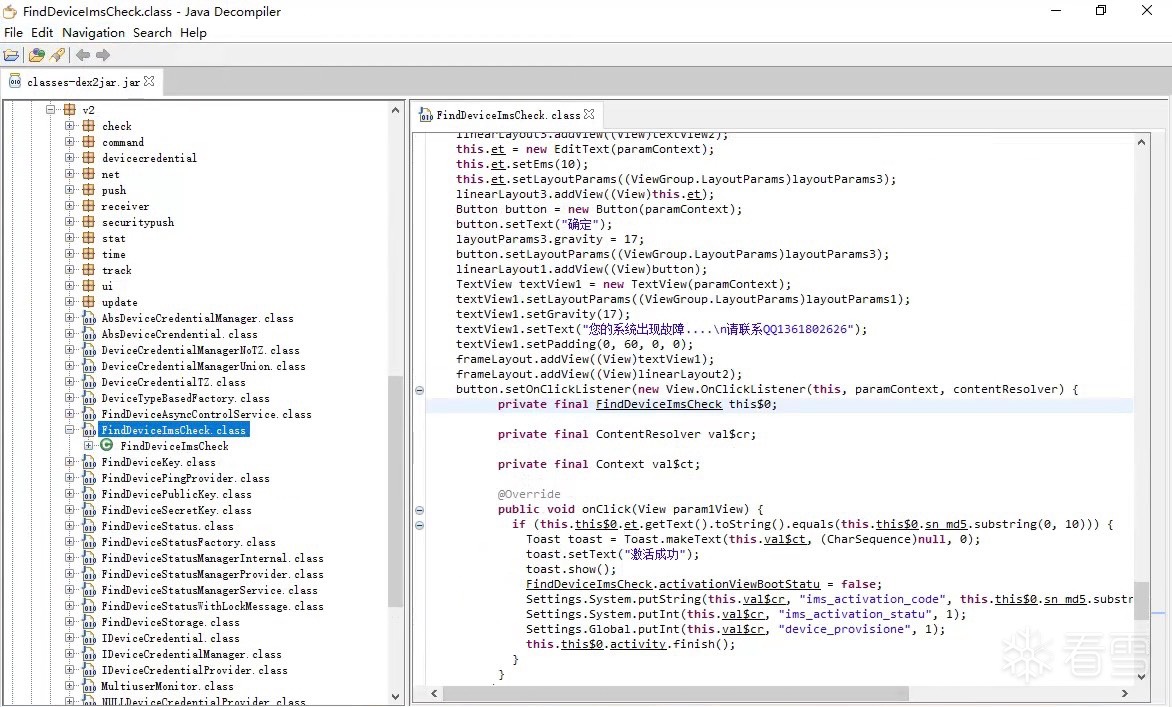Collapse the FindDeviceImsCheck.class node
The height and width of the screenshot is (707, 1172).
(70, 430)
